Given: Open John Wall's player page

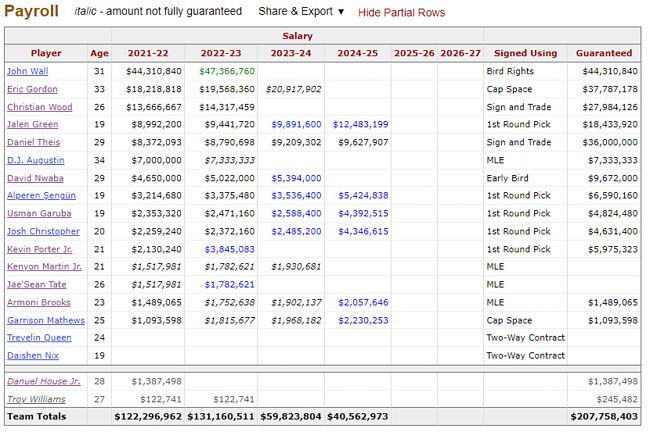Looking at the screenshot, I should click(x=26, y=71).
